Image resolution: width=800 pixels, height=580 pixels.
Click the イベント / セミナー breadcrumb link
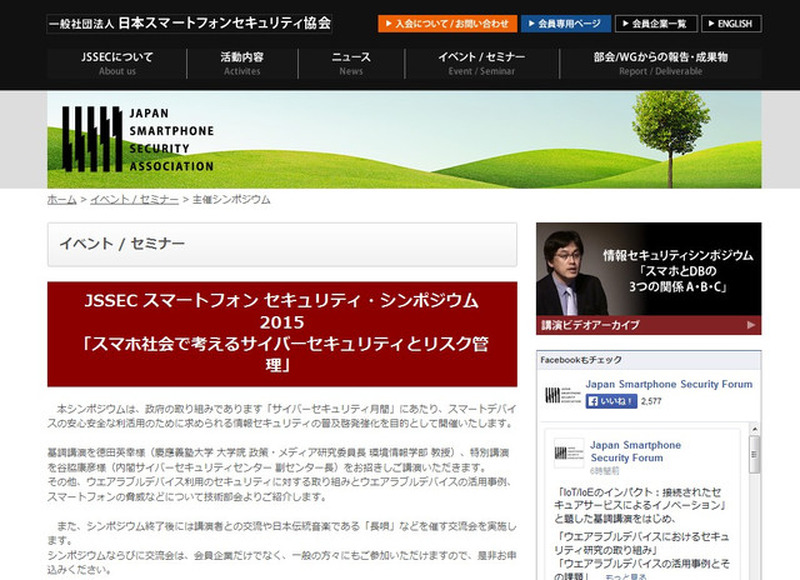point(134,200)
